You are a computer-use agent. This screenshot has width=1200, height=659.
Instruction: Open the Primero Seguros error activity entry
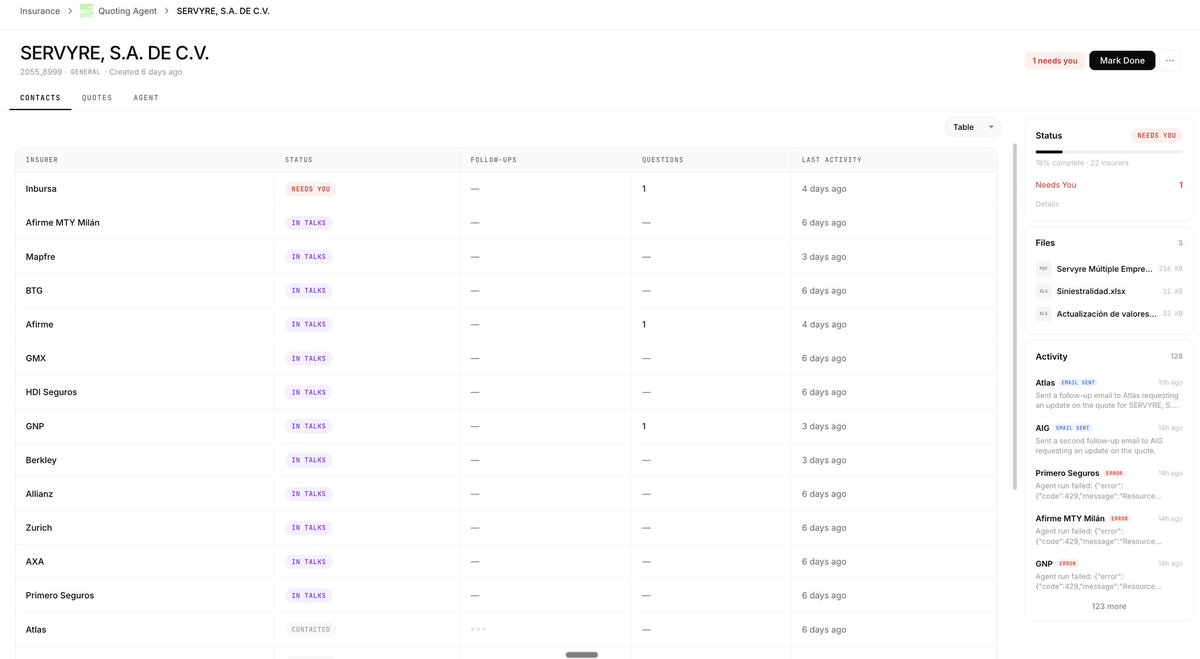[1109, 484]
